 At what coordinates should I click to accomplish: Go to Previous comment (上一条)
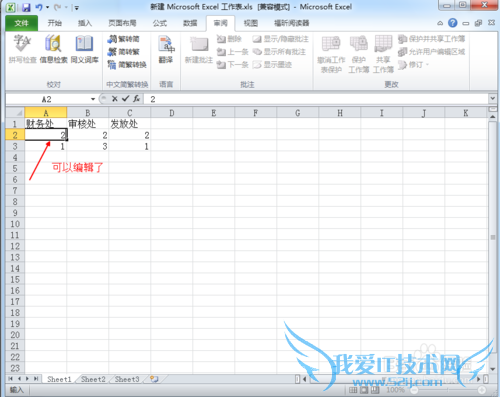coord(232,52)
